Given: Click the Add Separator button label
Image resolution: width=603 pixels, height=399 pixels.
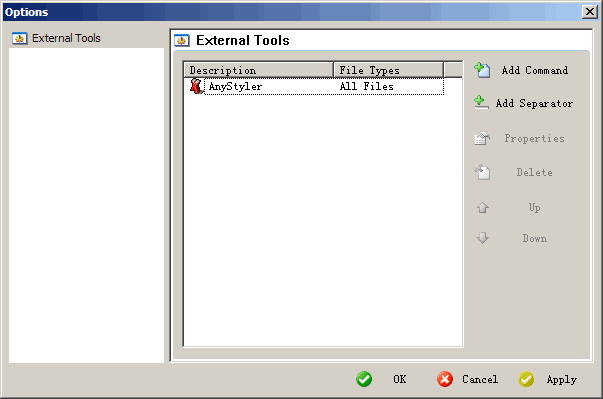Looking at the screenshot, I should pyautogui.click(x=534, y=103).
